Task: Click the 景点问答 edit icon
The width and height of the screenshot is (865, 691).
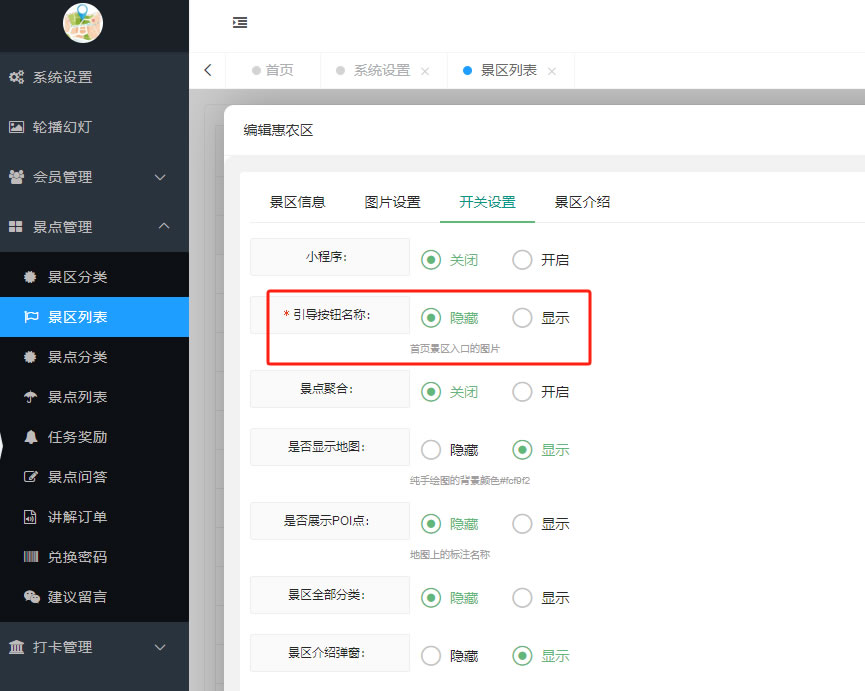Action: (31, 477)
